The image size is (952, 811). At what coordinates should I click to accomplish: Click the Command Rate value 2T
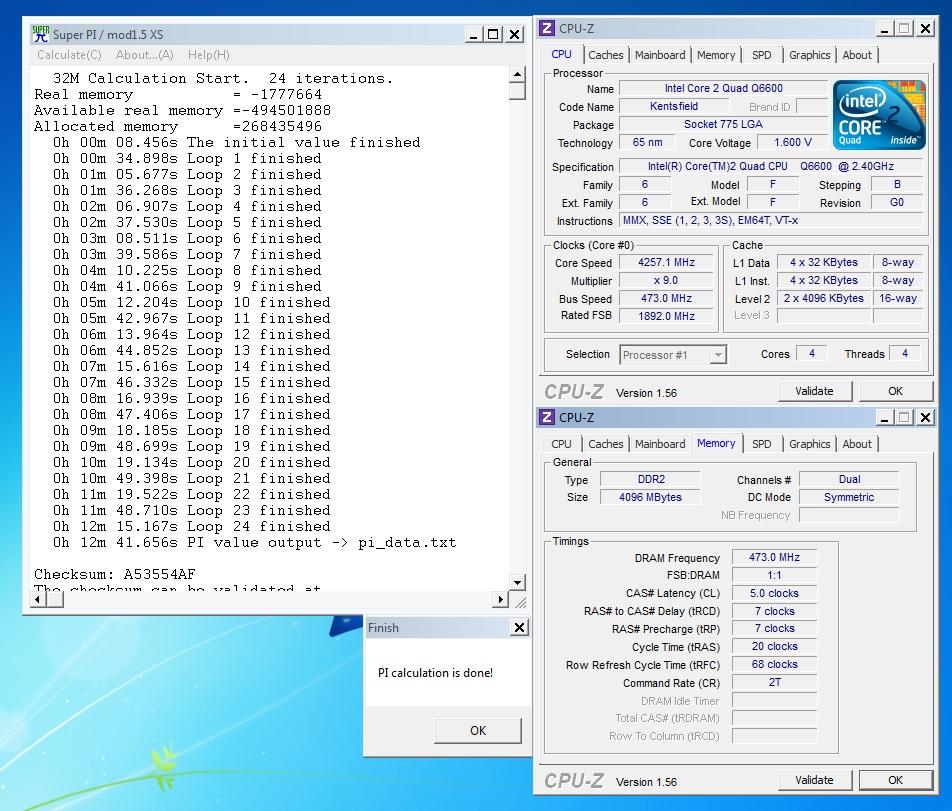point(775,682)
